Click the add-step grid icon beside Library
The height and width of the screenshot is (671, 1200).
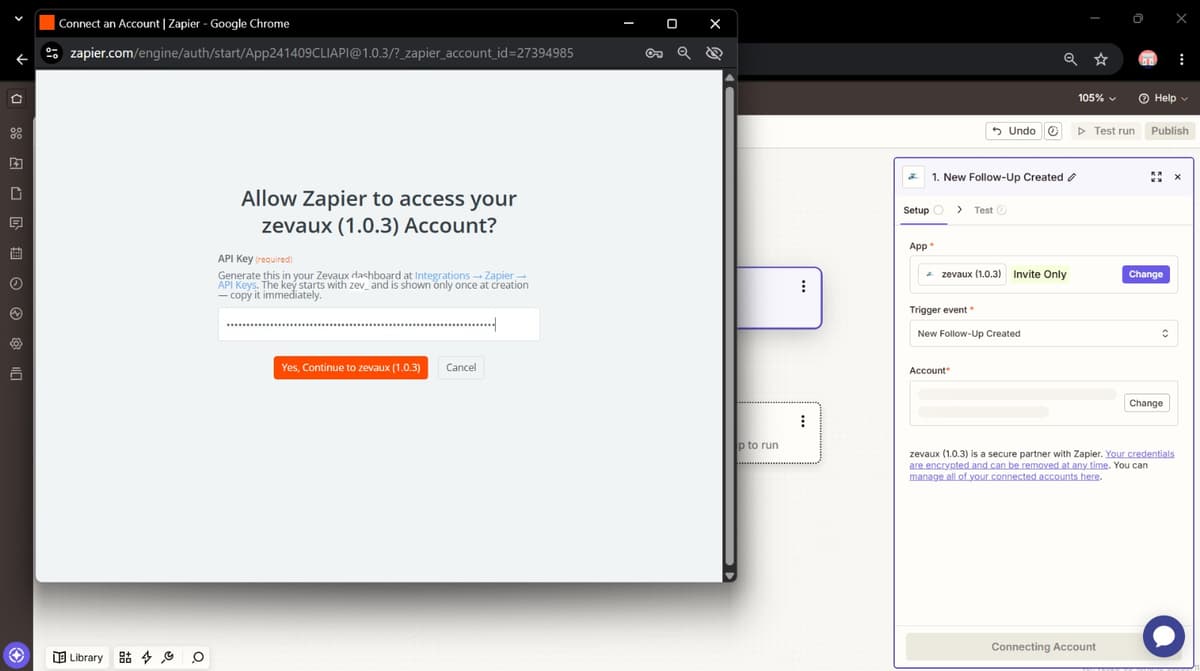point(125,657)
